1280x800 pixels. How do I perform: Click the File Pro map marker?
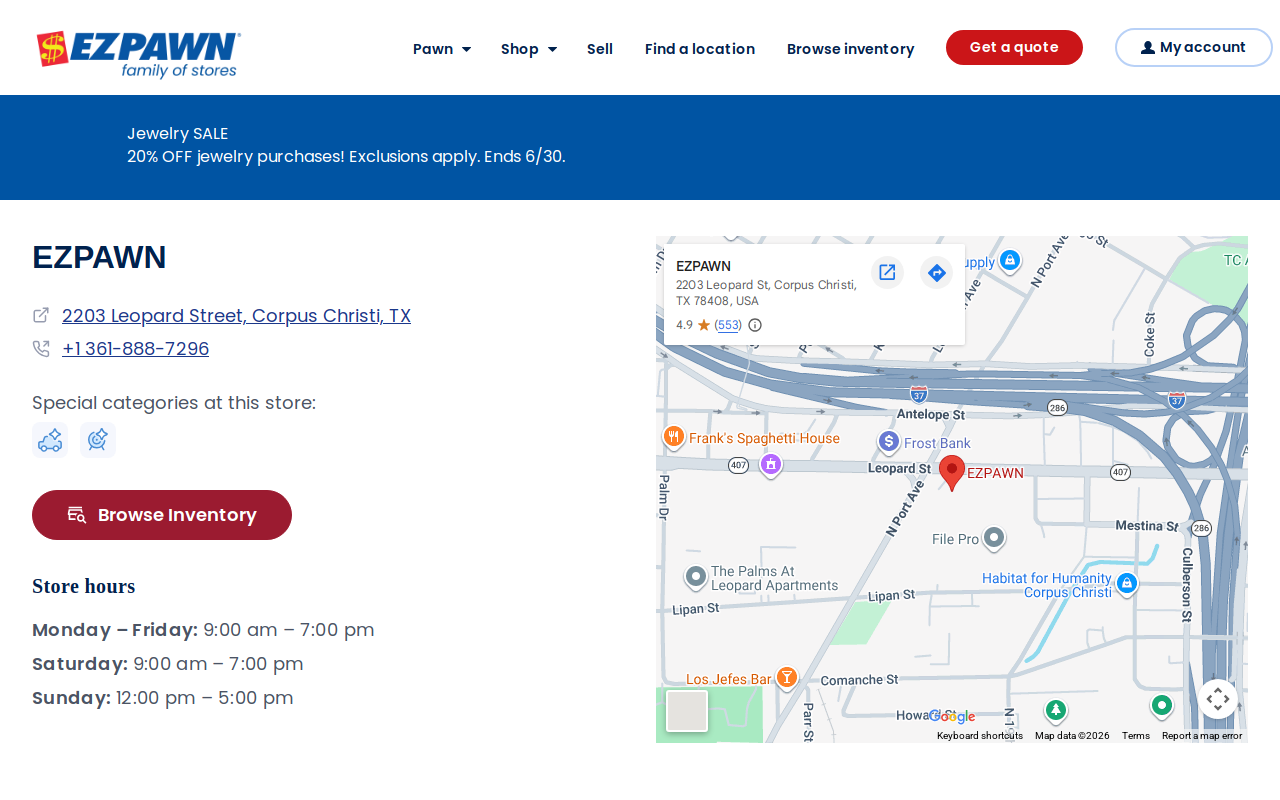(x=993, y=538)
